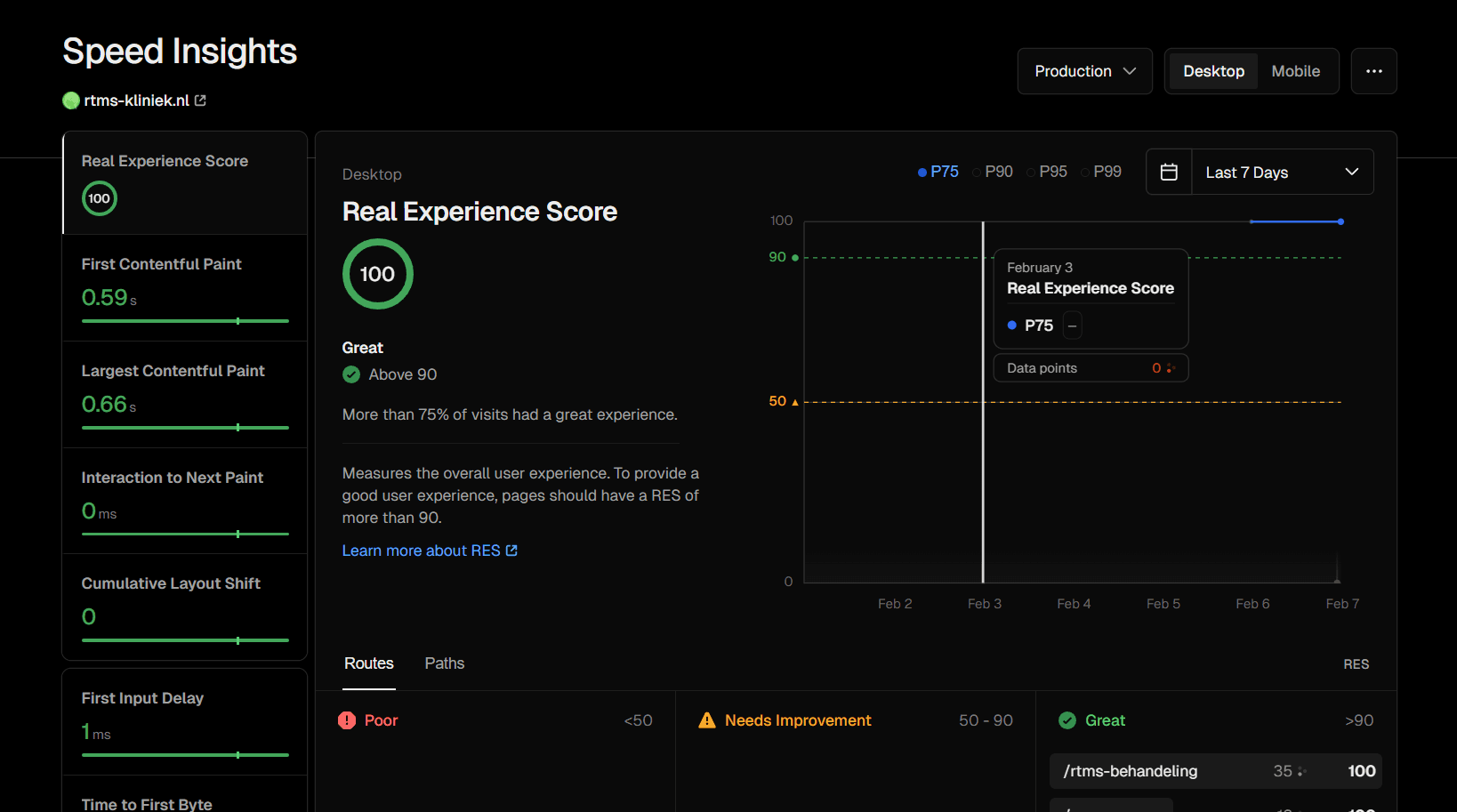
Task: Open the Last 7 Days range dropdown
Action: tap(1283, 172)
